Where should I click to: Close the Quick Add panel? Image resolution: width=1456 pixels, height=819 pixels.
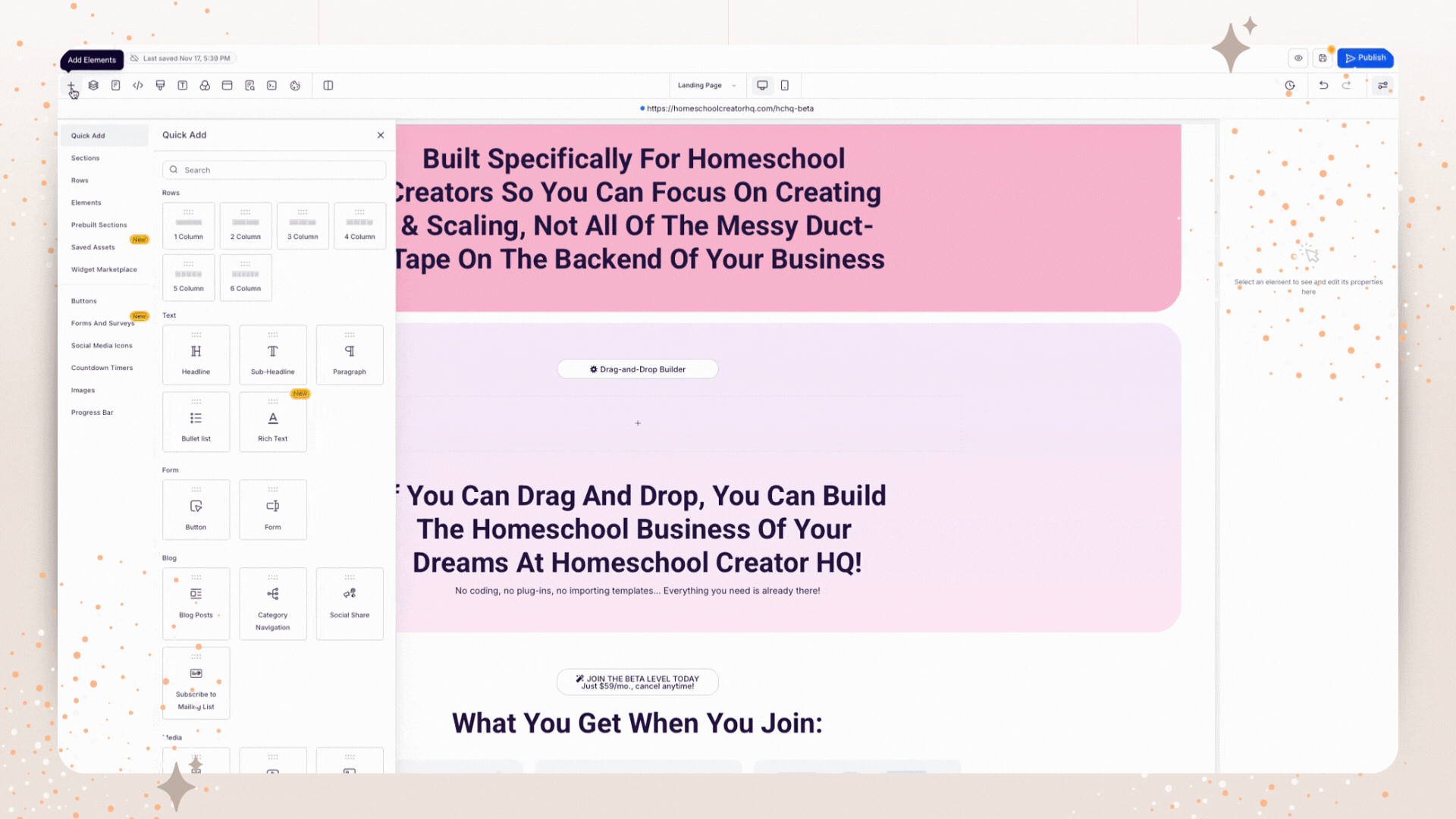[x=381, y=135]
